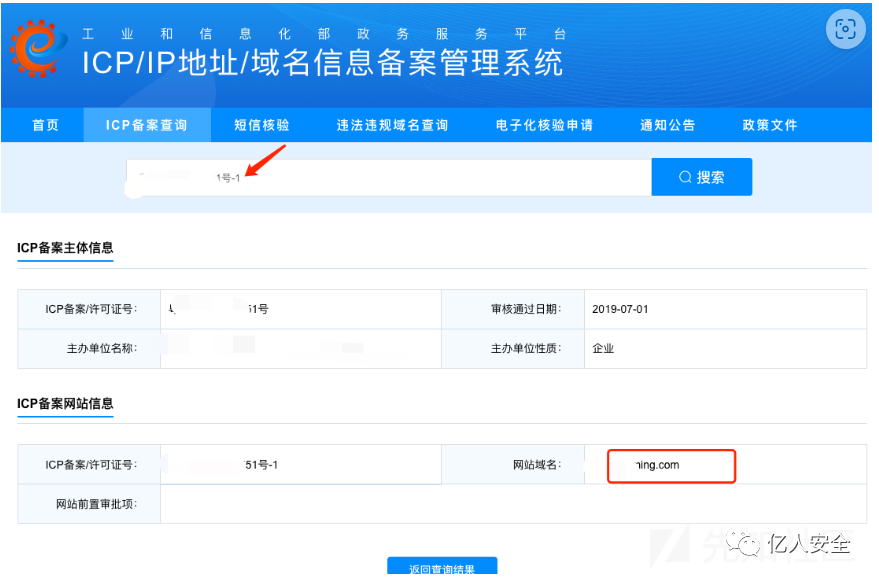Click the camera scan icon at top right
This screenshot has height=582, width=879.
pos(845,29)
